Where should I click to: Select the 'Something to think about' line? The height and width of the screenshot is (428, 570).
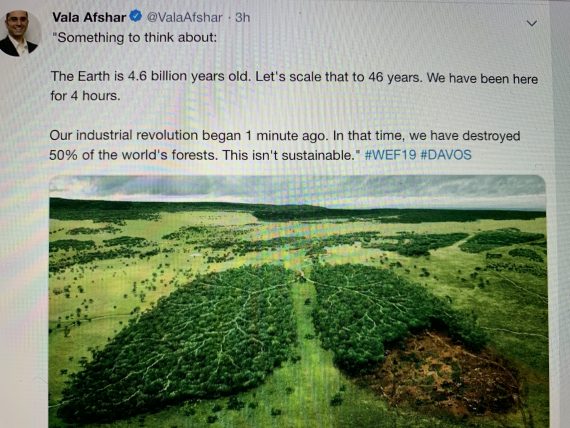(134, 37)
